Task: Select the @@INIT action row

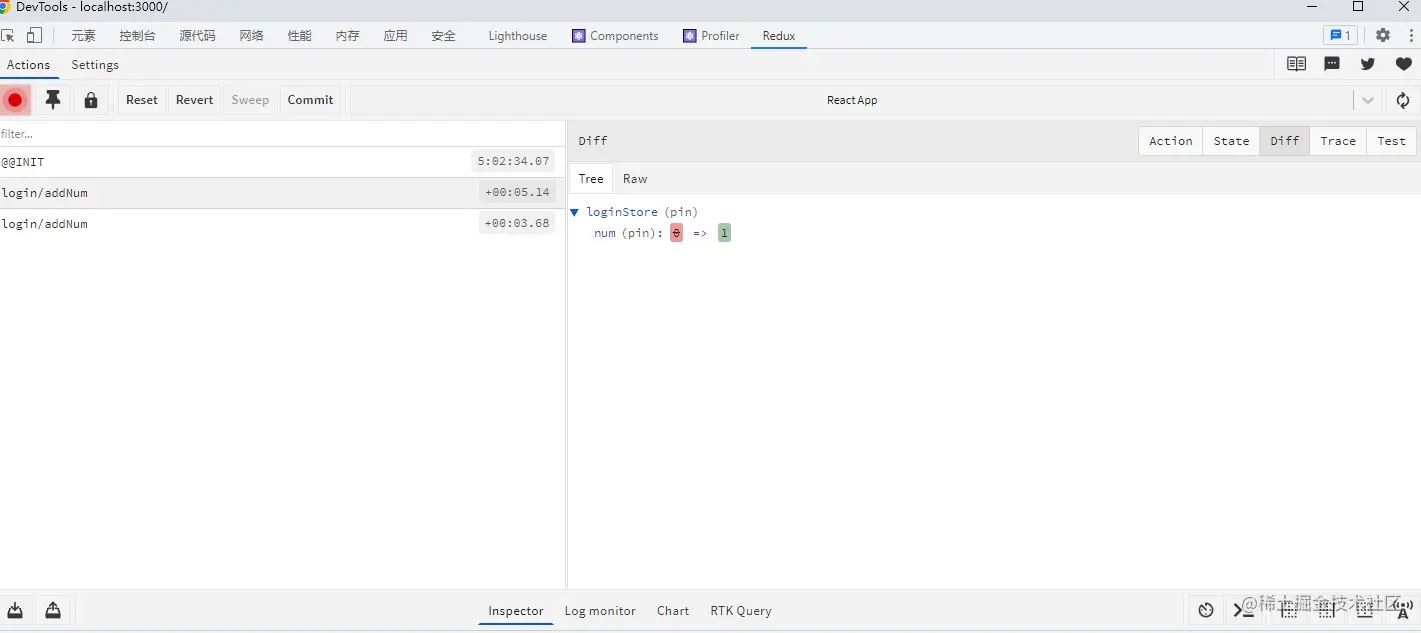Action: pyautogui.click(x=283, y=162)
